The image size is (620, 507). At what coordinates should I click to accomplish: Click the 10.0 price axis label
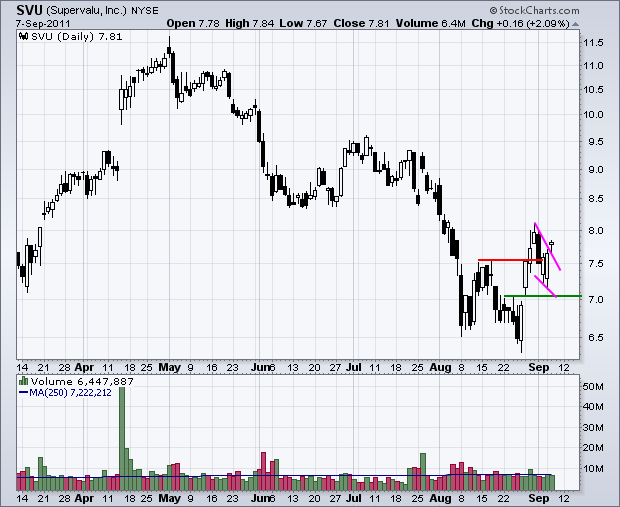(593, 115)
